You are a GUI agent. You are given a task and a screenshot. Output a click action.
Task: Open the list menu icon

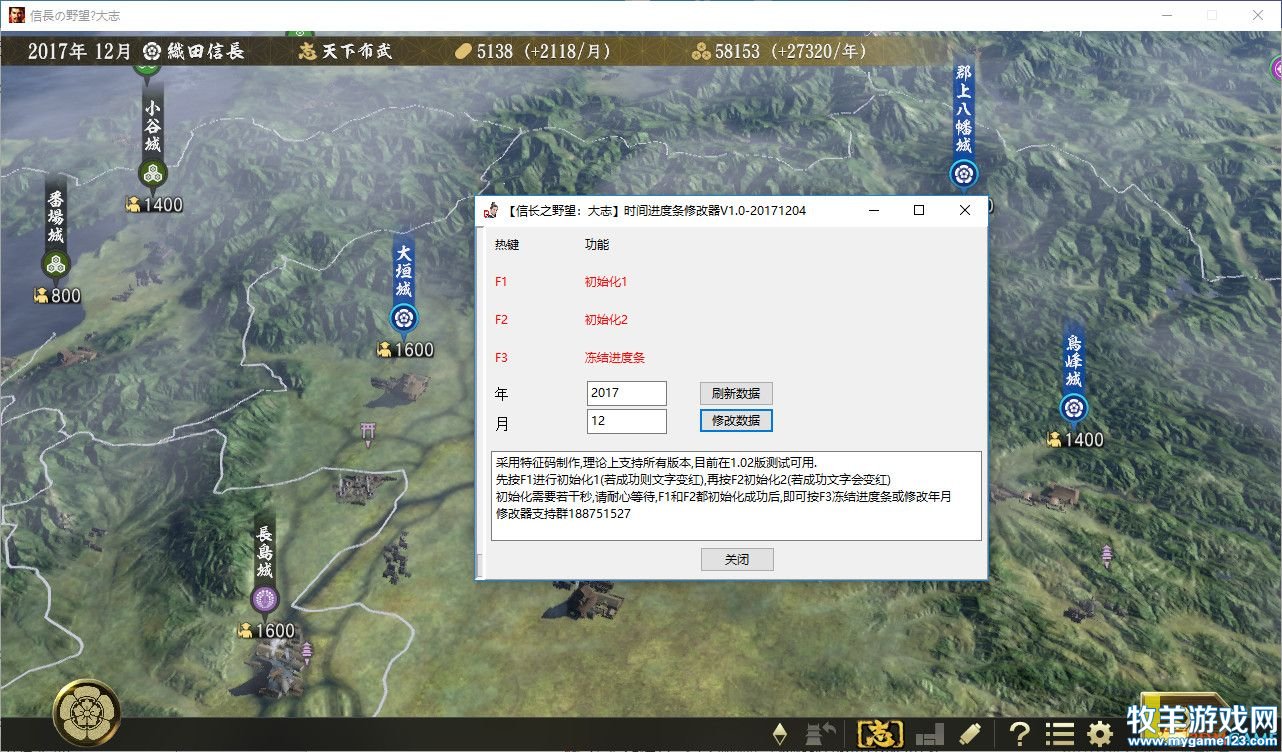point(1060,734)
